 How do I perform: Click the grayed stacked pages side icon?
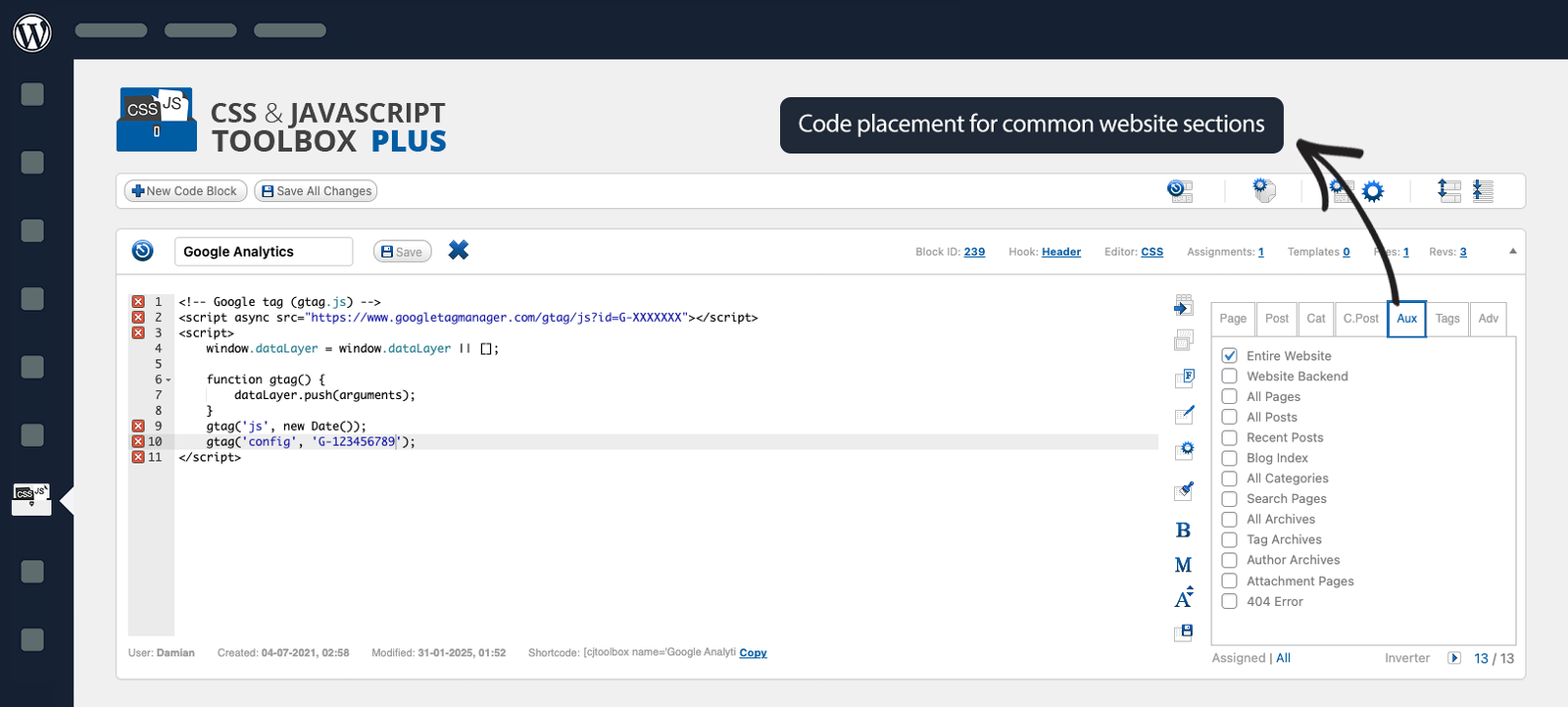point(1184,340)
